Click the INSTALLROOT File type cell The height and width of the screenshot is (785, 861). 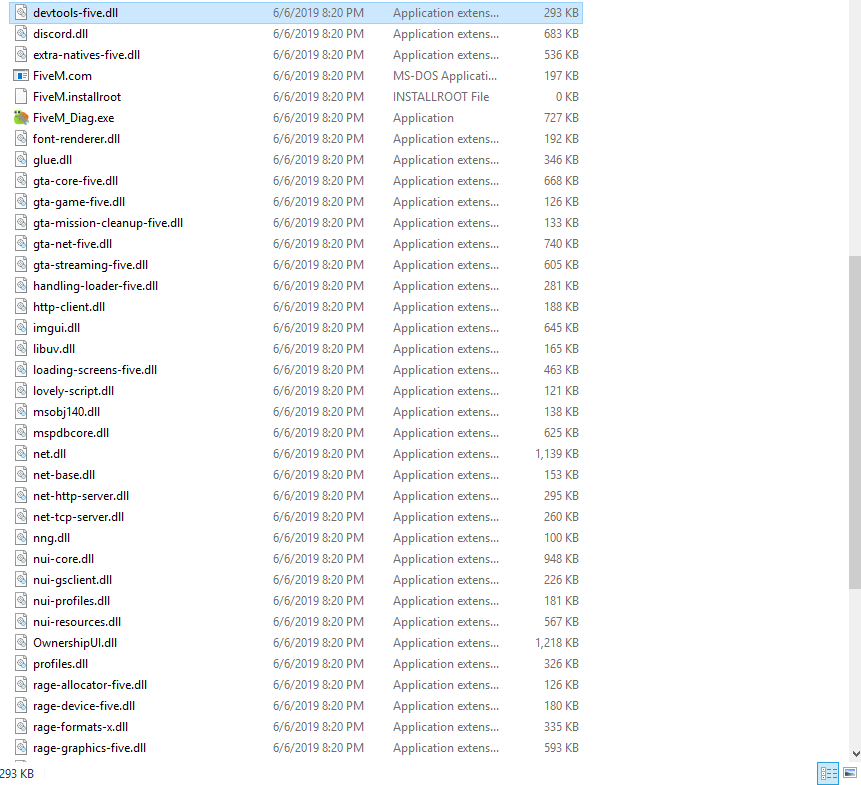click(x=441, y=97)
